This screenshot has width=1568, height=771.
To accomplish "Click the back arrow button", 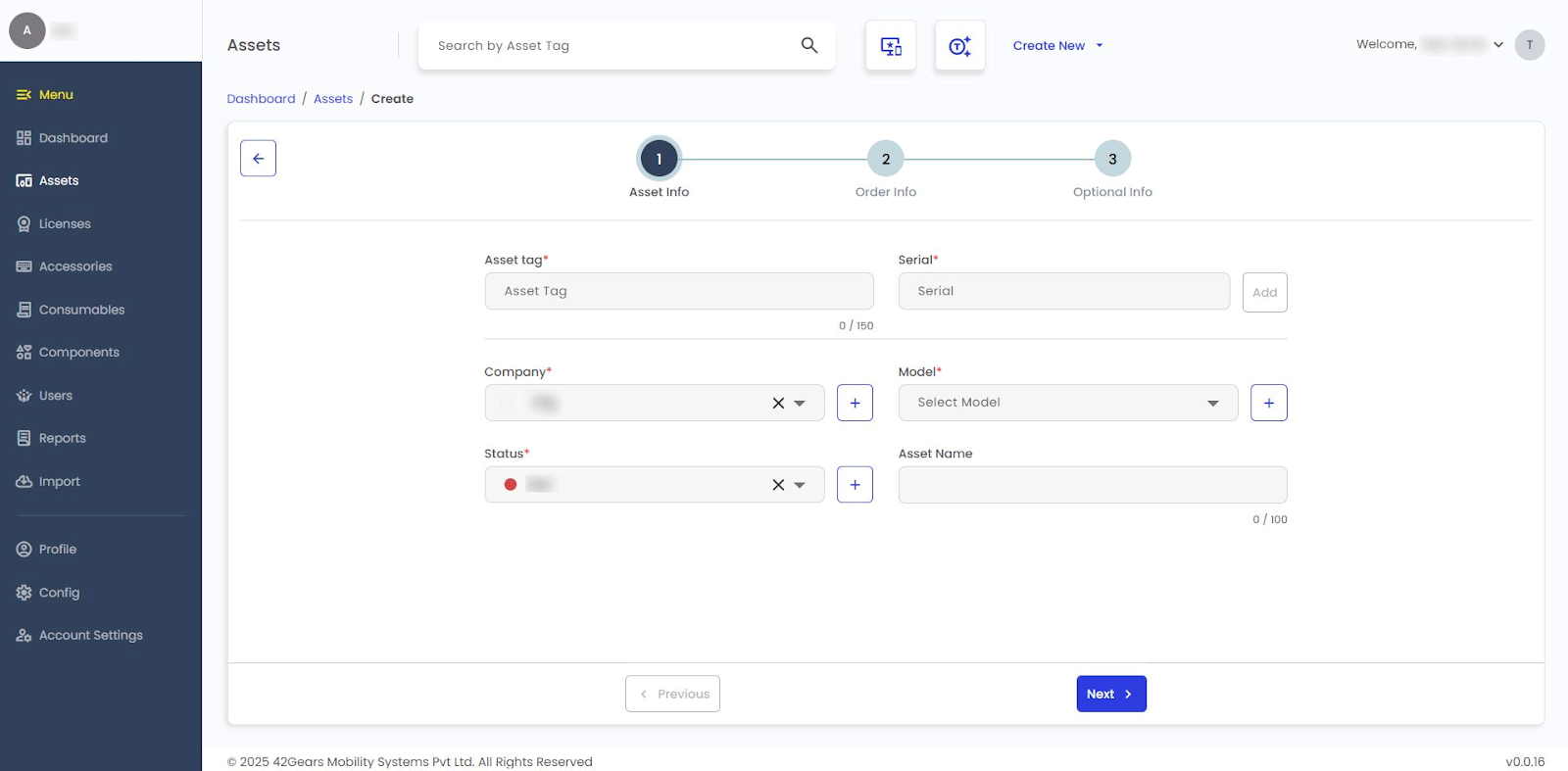I will [258, 158].
